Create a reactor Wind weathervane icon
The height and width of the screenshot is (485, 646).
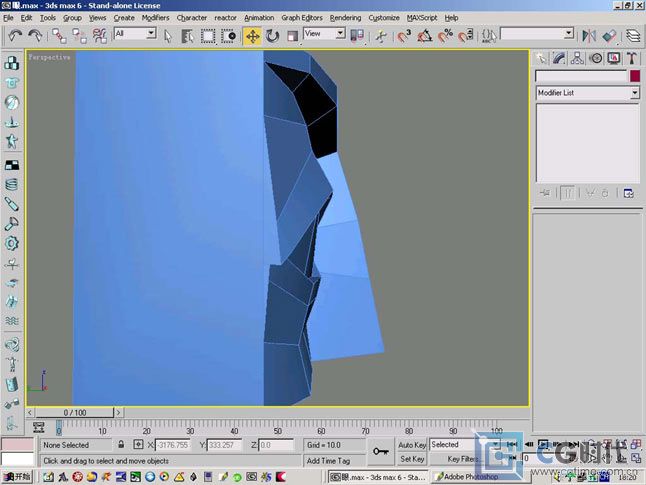(x=12, y=263)
